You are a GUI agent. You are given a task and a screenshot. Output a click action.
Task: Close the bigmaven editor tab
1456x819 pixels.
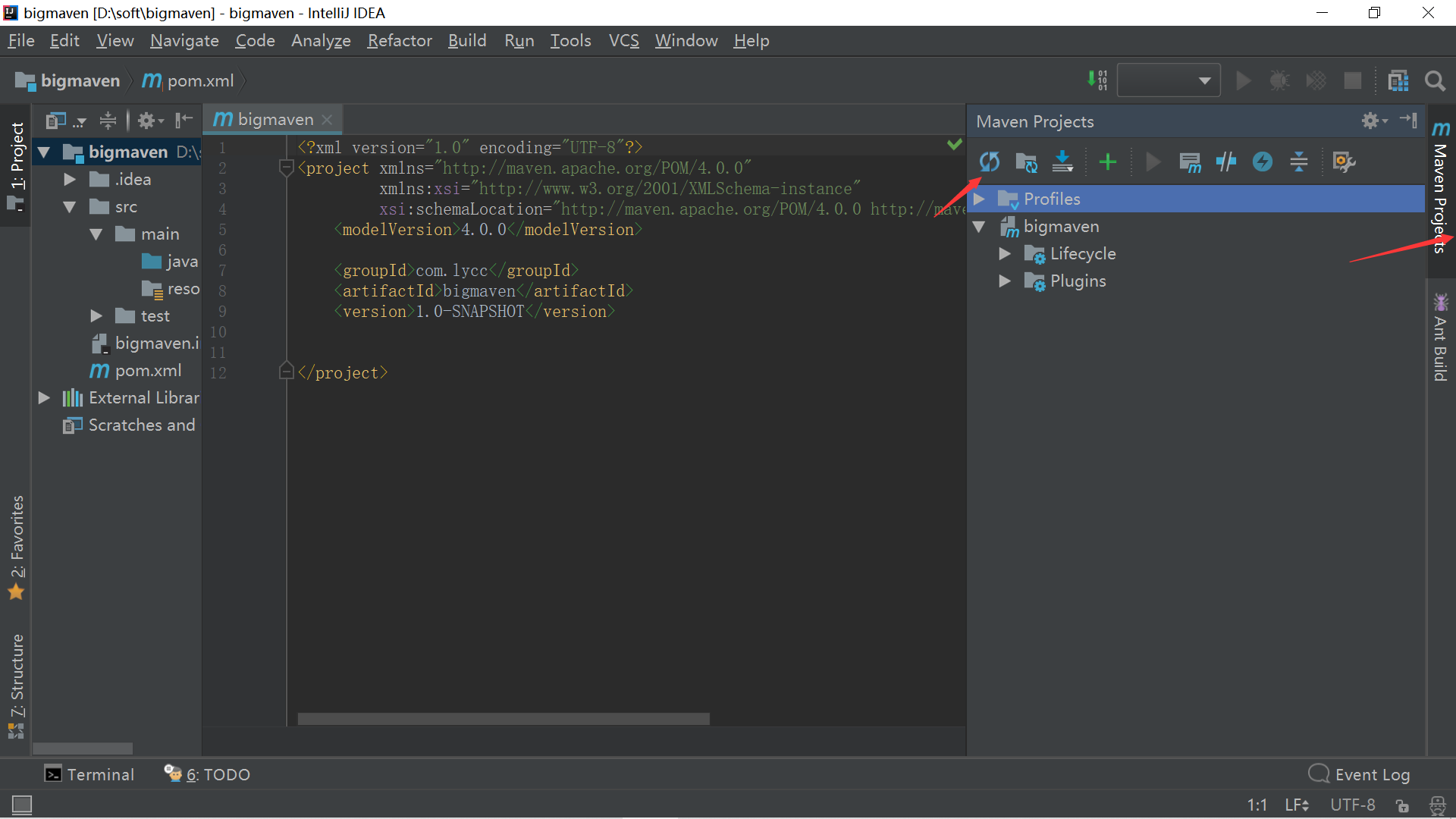(x=327, y=120)
